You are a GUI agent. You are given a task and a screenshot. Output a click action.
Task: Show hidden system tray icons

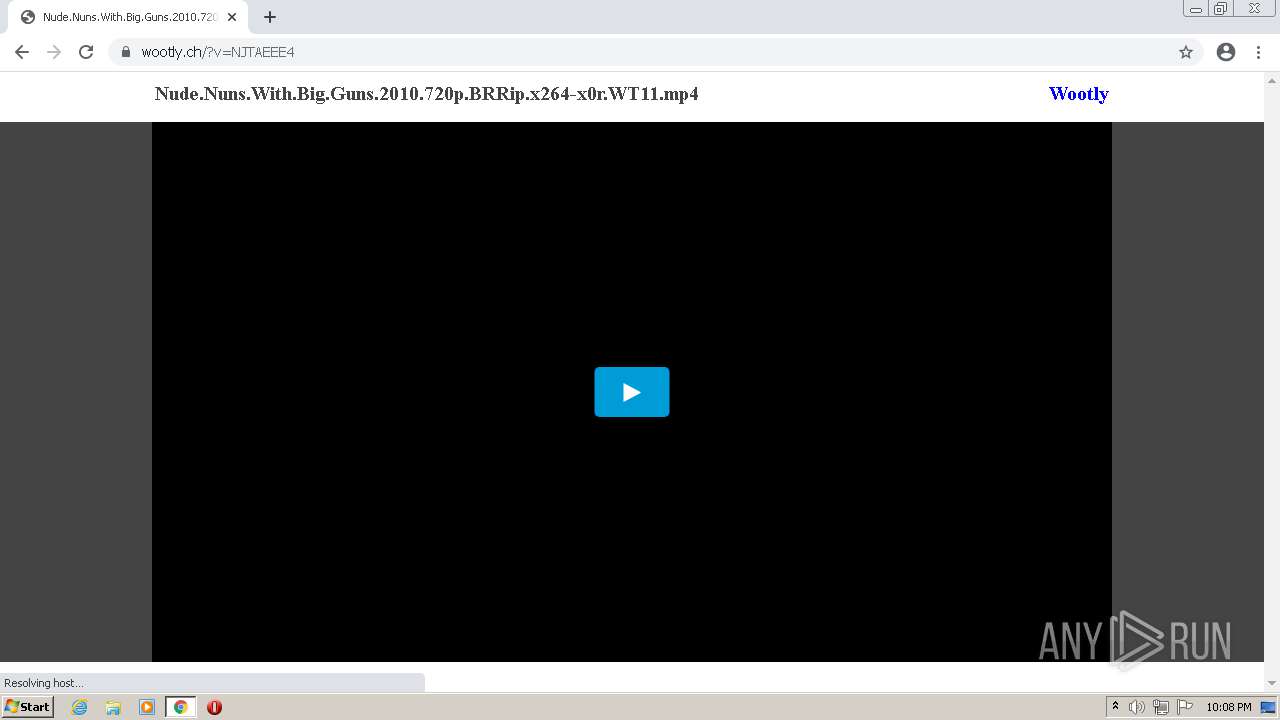click(x=1115, y=707)
